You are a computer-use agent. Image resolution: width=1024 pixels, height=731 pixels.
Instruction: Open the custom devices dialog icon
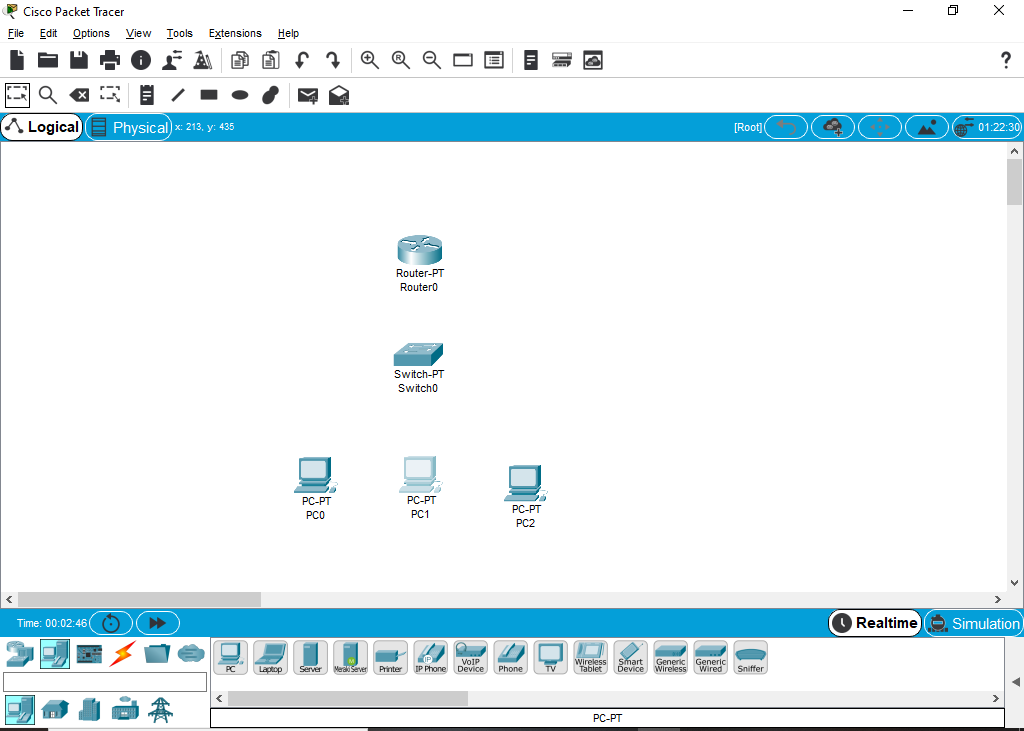point(494,60)
